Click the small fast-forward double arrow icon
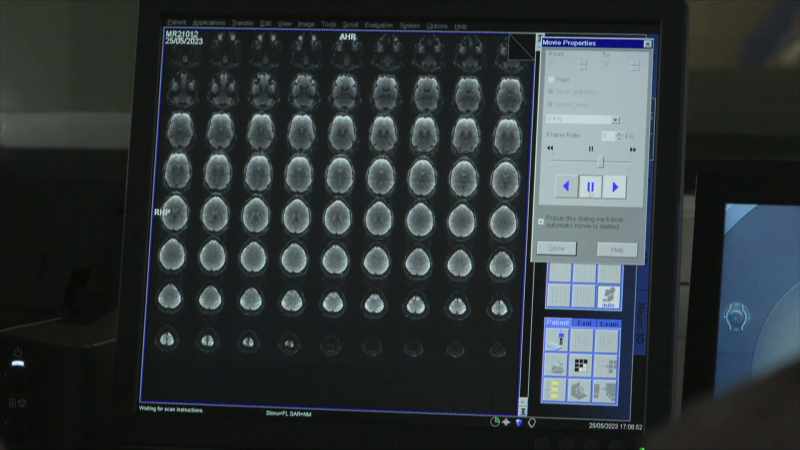800x450 pixels. (633, 149)
